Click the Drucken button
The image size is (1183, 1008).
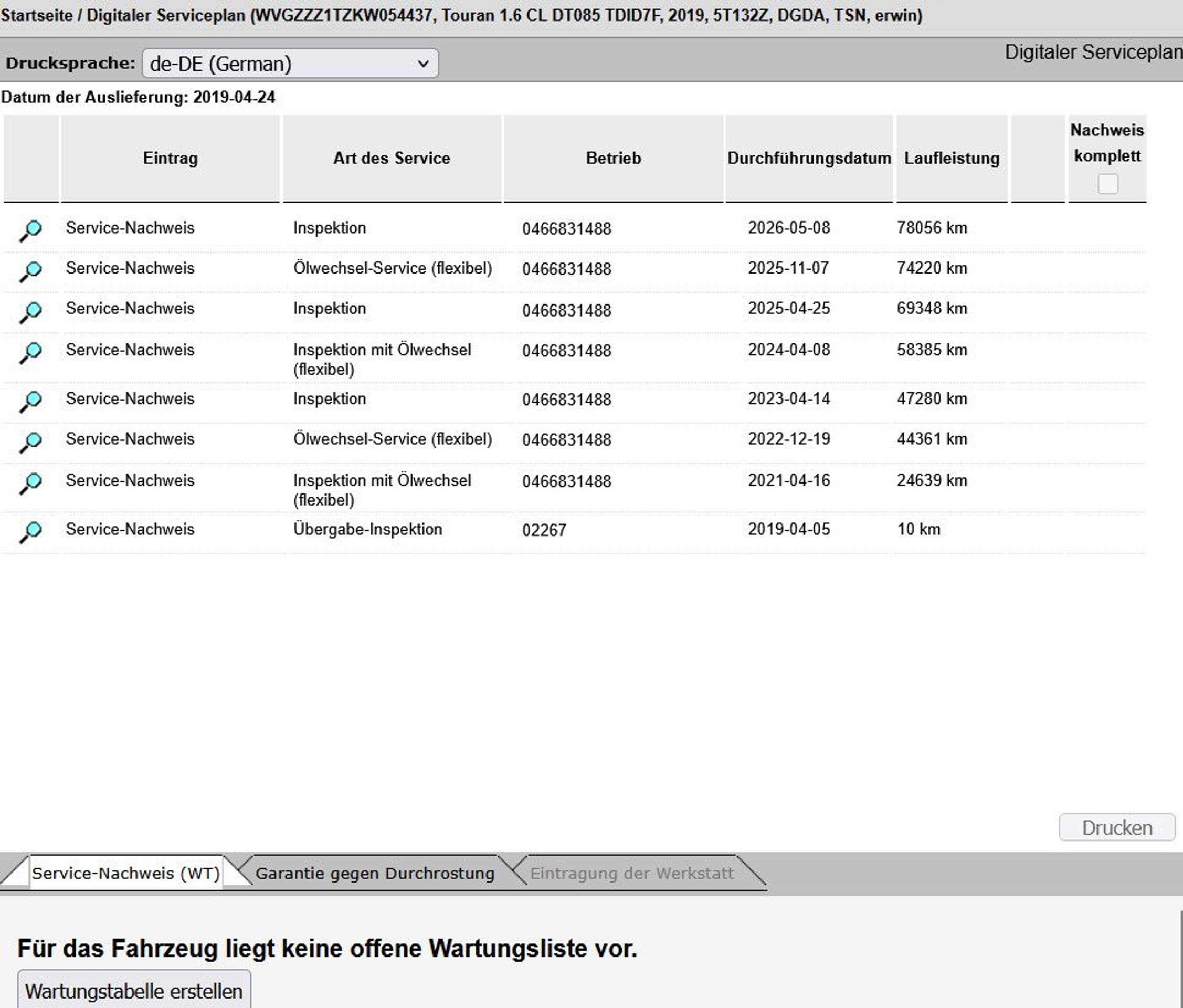coord(1117,827)
